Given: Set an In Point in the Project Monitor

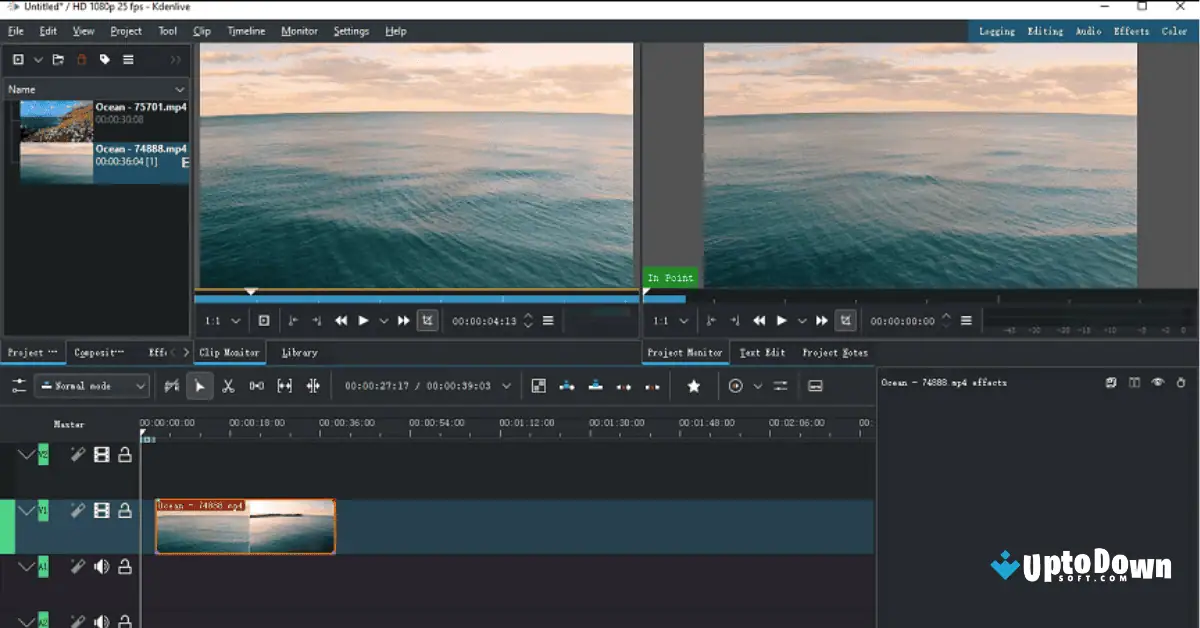Looking at the screenshot, I should (713, 320).
